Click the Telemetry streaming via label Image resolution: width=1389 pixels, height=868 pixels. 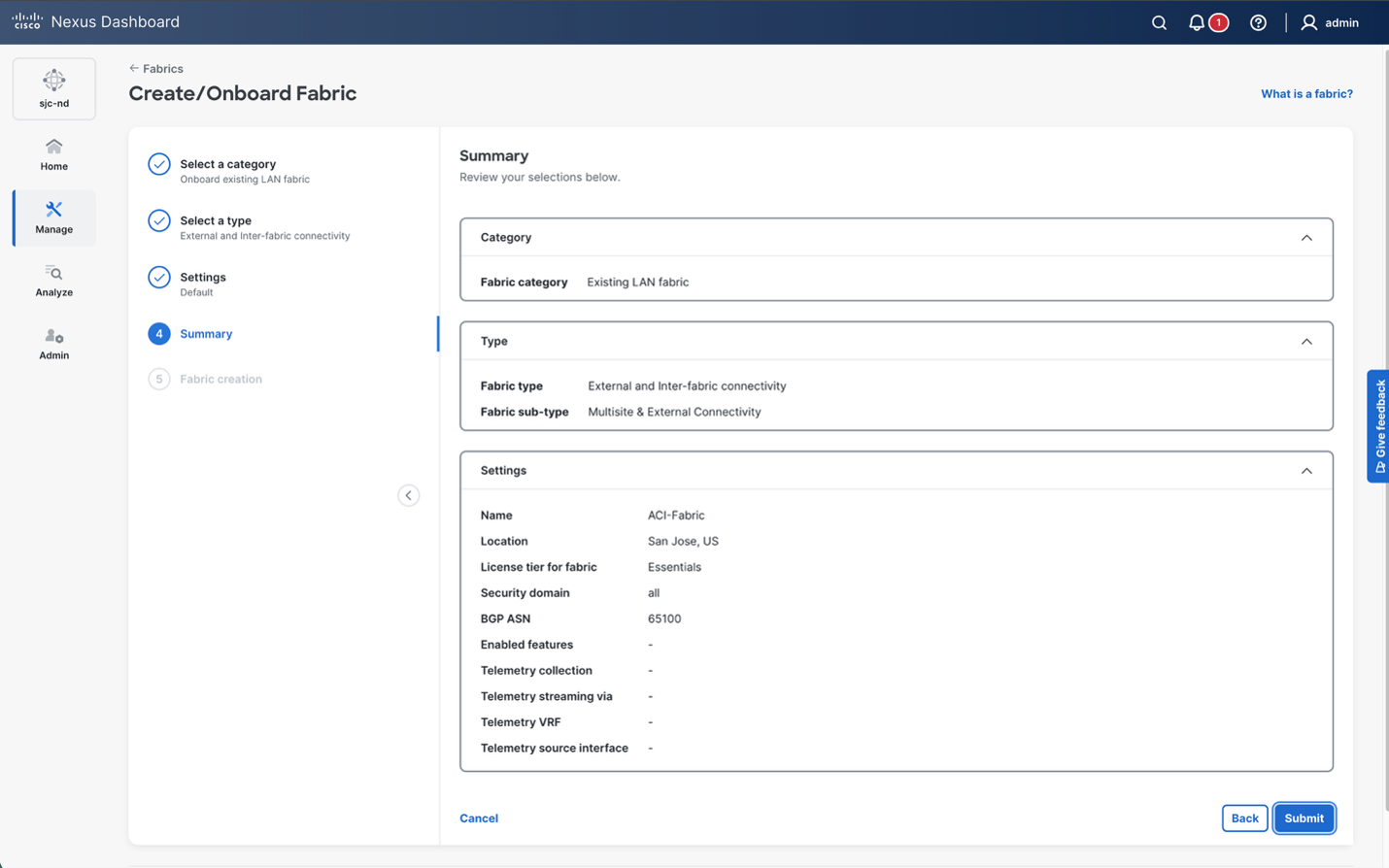547,696
